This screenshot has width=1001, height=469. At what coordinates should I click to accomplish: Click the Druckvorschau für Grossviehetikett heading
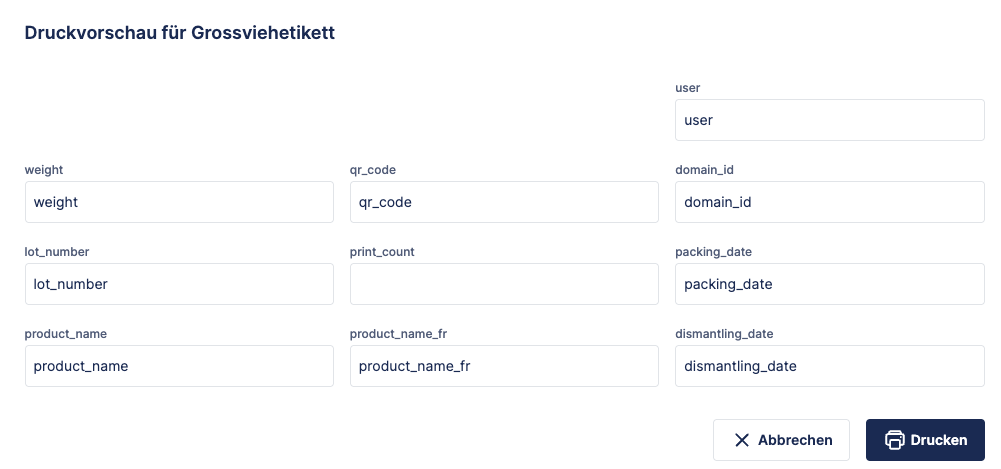tap(179, 33)
